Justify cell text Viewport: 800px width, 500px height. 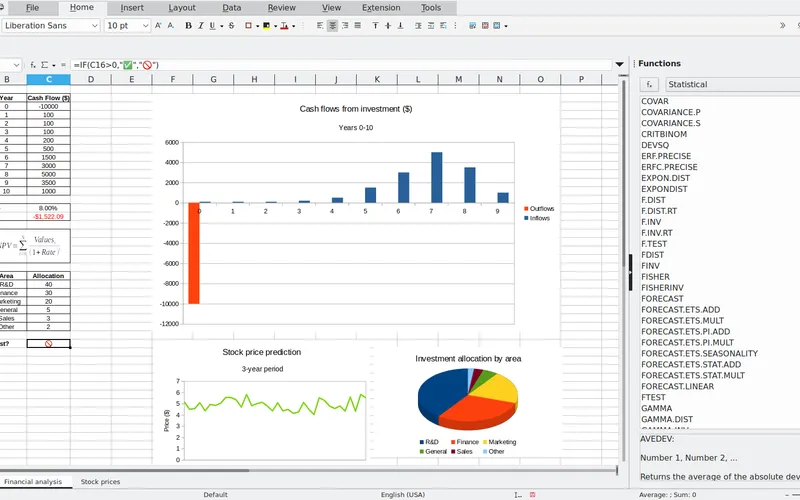[x=357, y=26]
